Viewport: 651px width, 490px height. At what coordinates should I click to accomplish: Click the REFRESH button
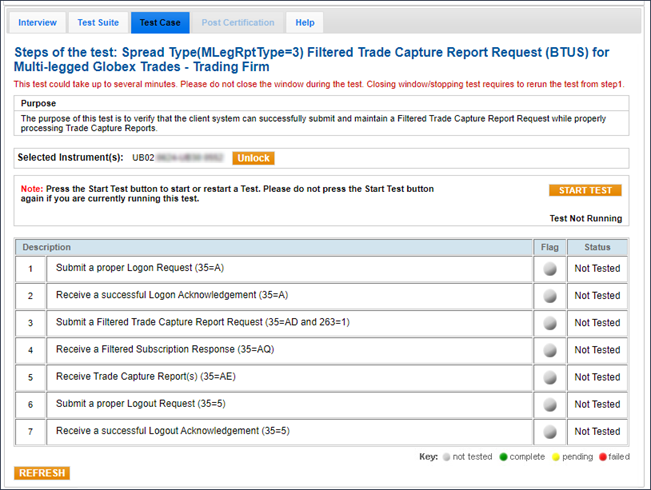[x=42, y=473]
